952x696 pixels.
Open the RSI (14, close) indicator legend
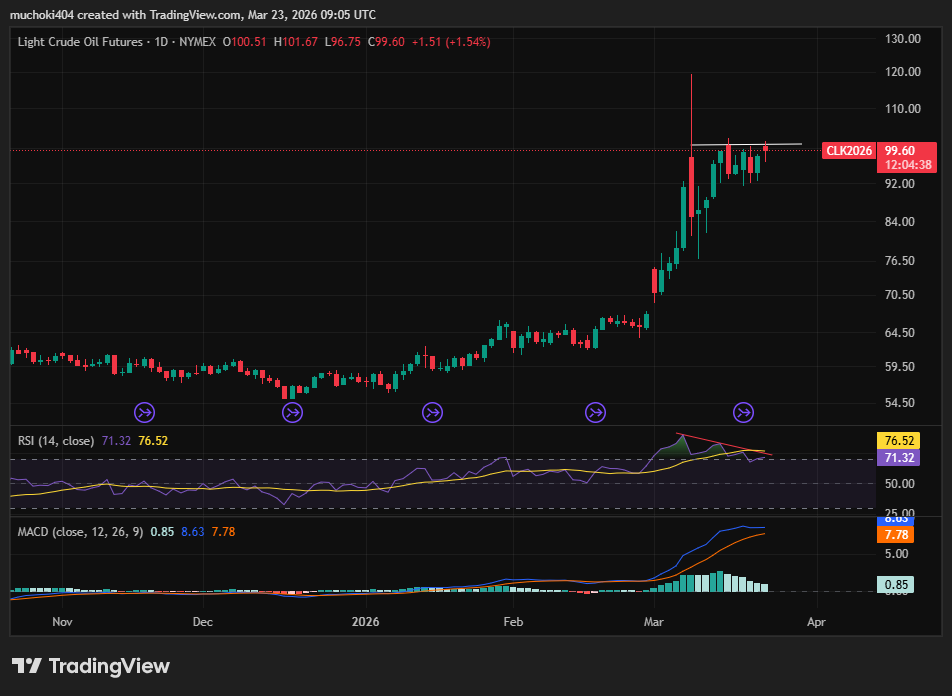coord(56,440)
